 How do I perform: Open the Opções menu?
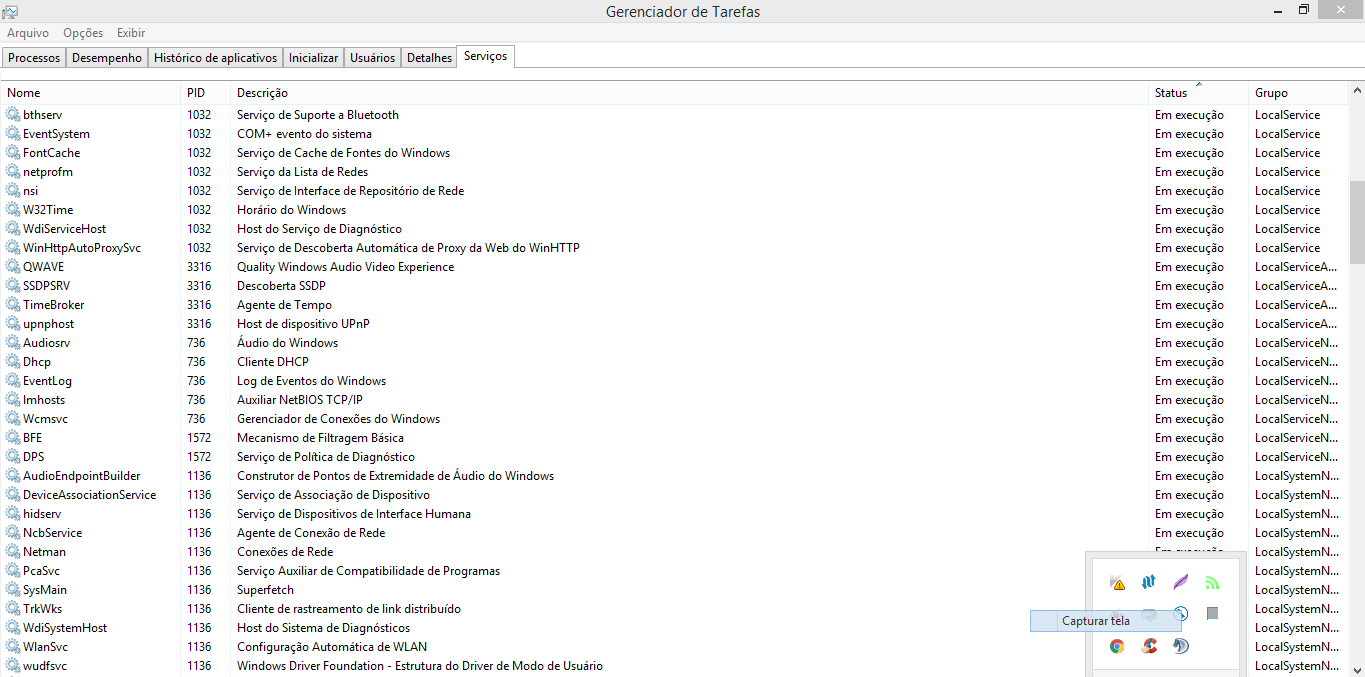(83, 33)
